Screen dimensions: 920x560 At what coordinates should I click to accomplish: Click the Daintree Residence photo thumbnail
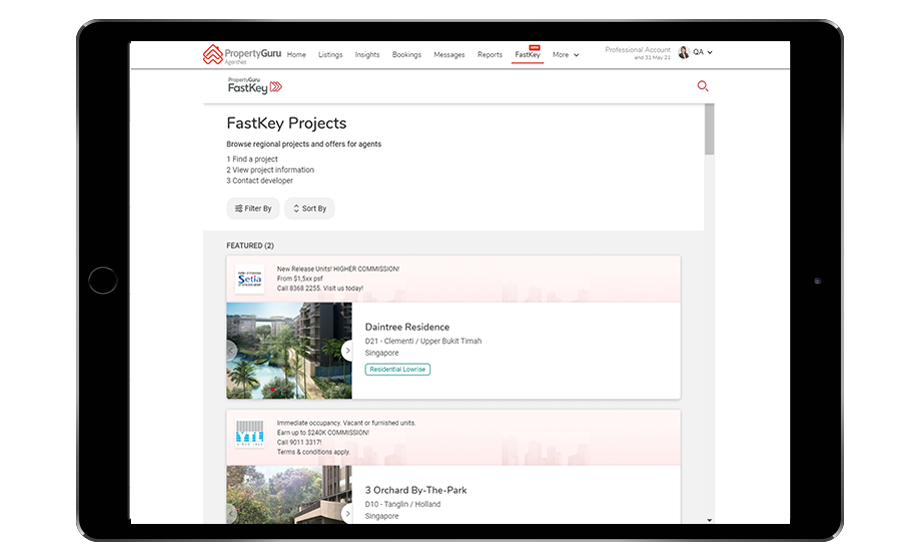[289, 350]
